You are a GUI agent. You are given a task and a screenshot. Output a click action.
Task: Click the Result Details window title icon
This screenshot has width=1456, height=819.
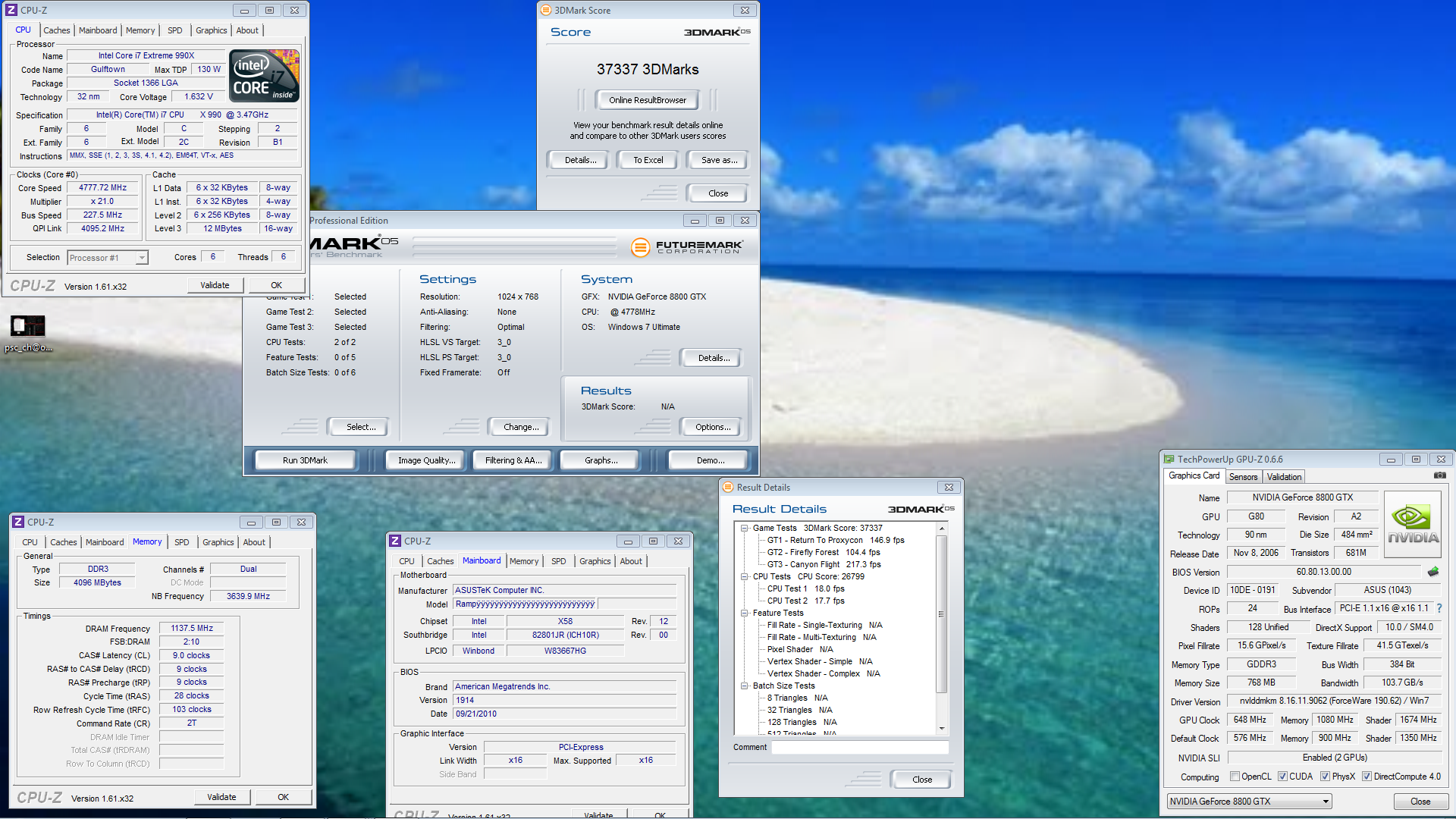[728, 487]
